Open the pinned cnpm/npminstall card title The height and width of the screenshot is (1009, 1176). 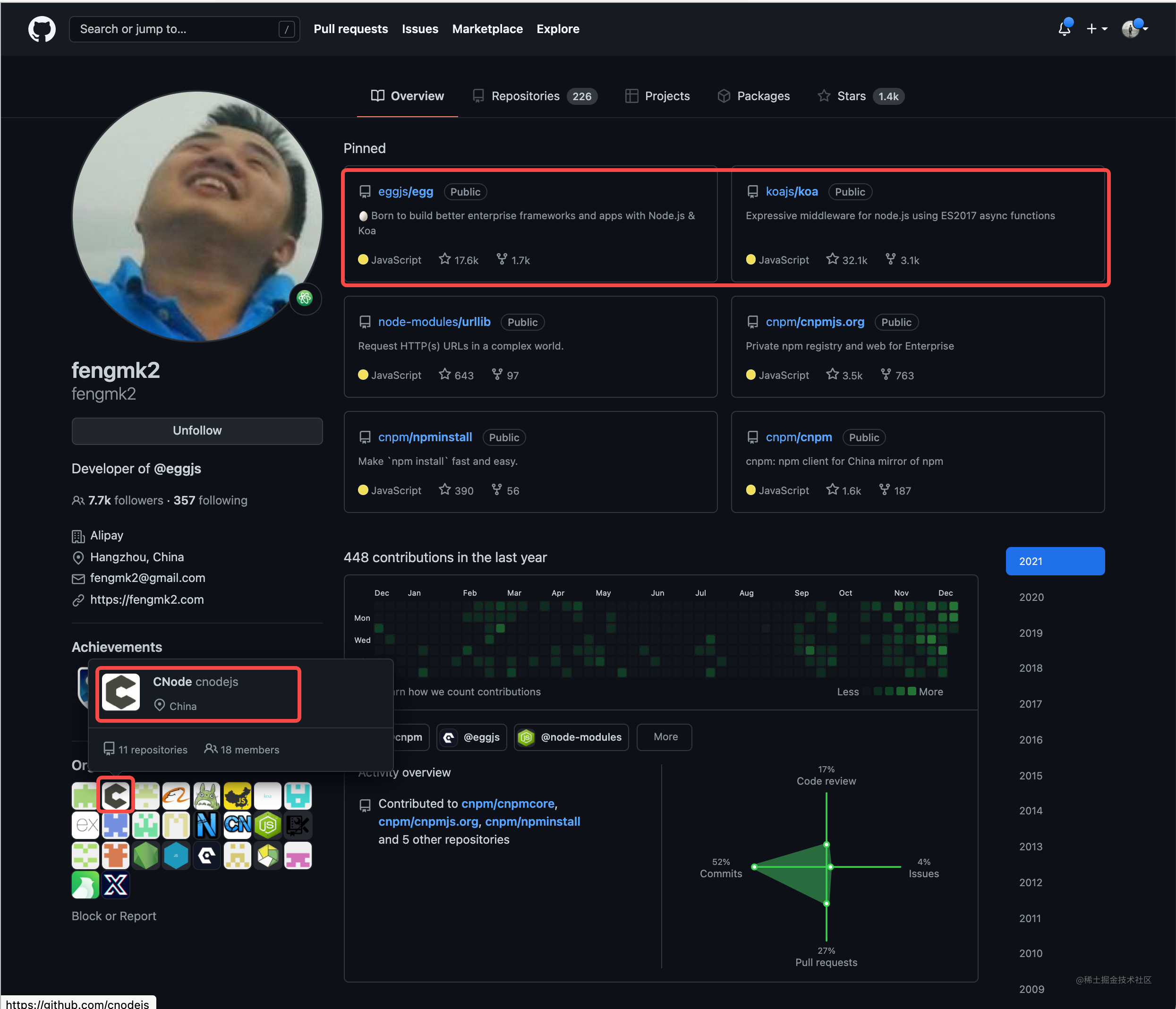(x=425, y=437)
